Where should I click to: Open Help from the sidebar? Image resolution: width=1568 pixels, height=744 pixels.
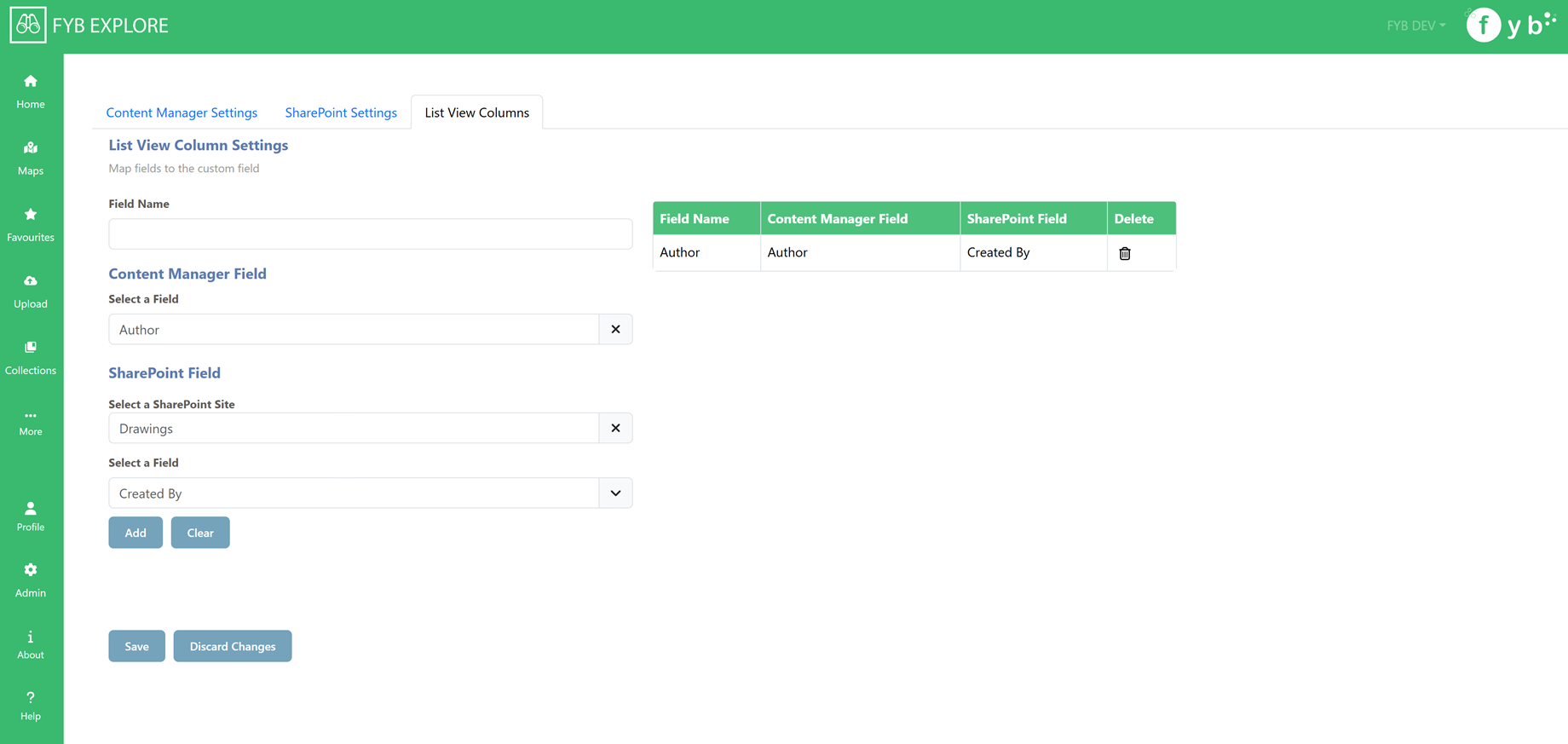pos(31,706)
